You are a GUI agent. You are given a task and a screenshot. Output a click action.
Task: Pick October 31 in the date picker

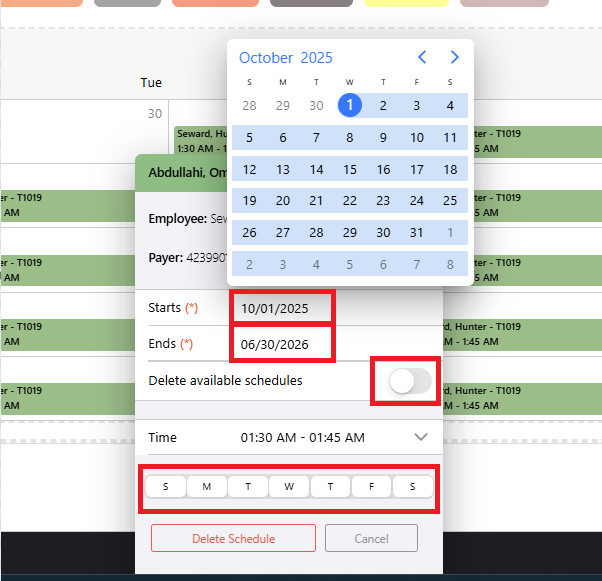[x=417, y=232]
